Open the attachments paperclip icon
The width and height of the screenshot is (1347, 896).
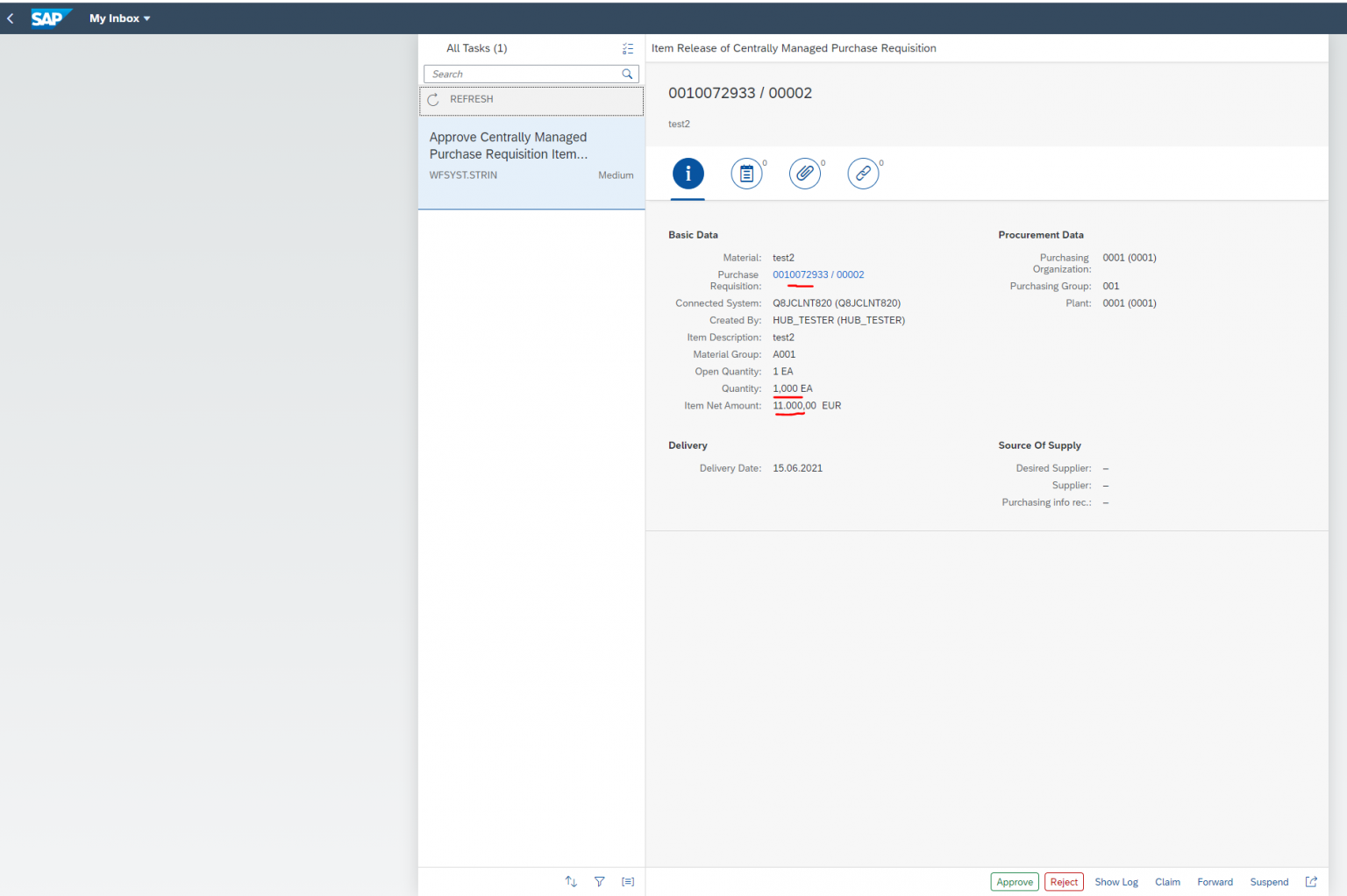point(805,173)
